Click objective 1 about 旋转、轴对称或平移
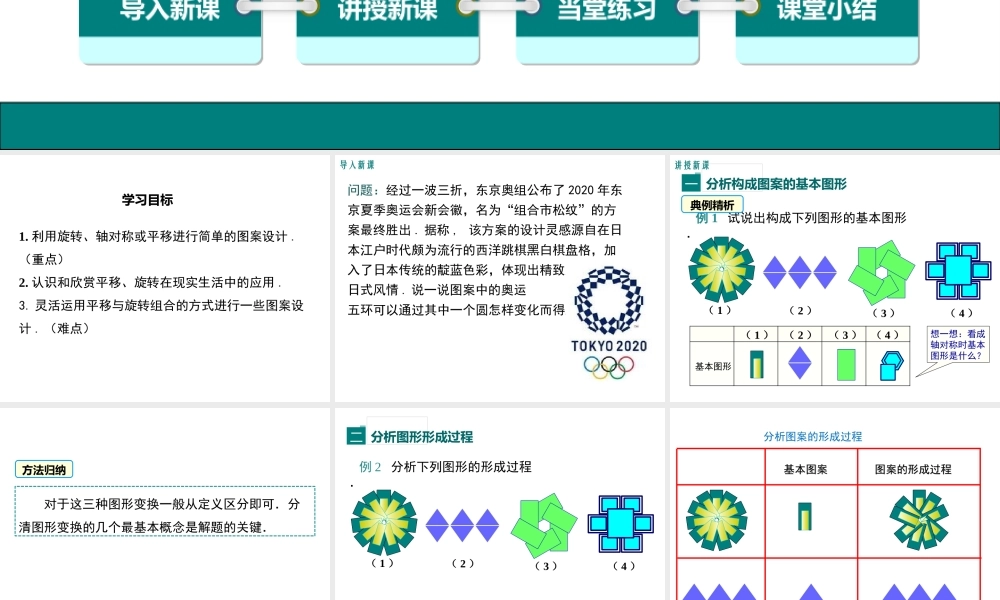1000x600 pixels. coord(156,247)
